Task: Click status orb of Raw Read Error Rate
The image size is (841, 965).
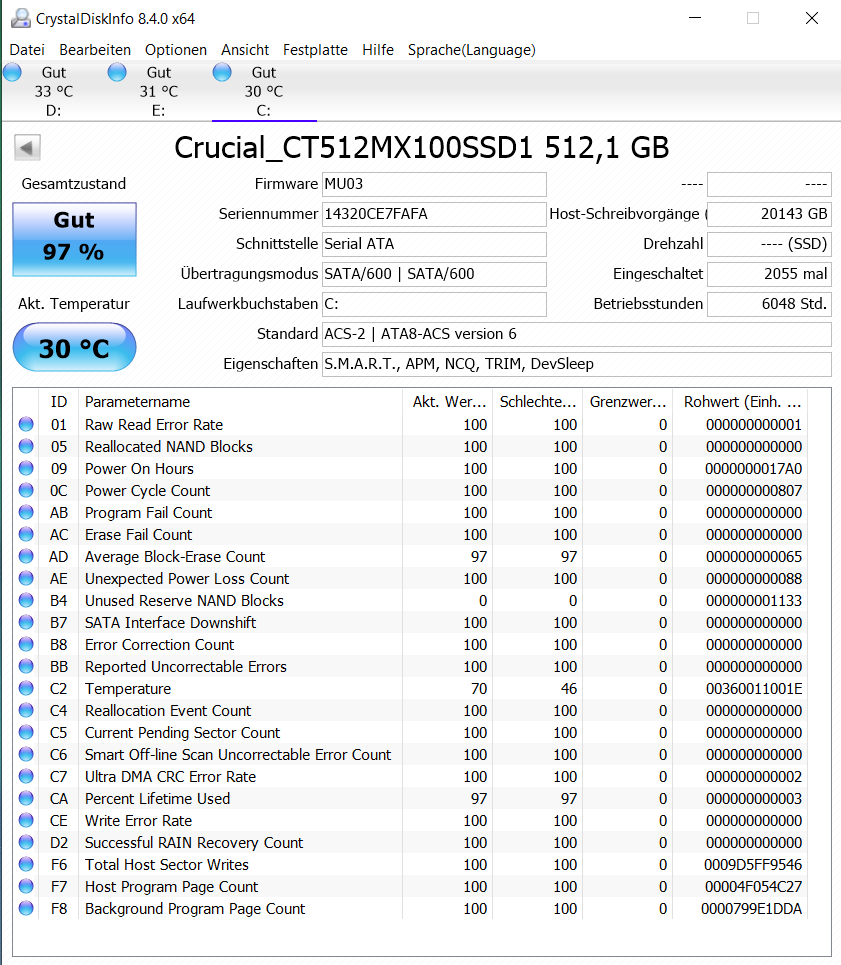Action: 26,425
